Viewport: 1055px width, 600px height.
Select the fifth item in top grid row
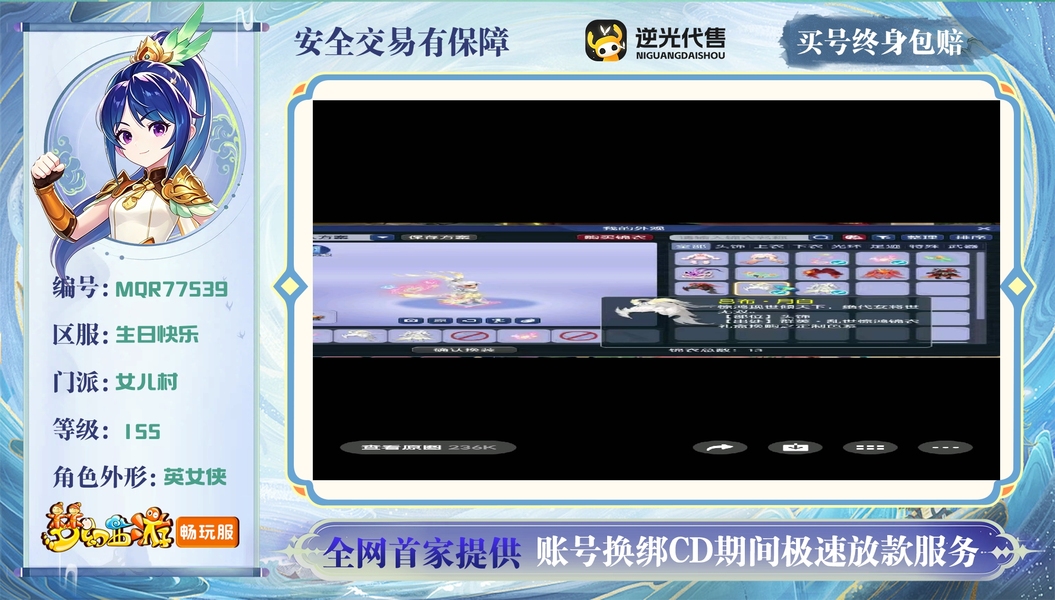943,258
